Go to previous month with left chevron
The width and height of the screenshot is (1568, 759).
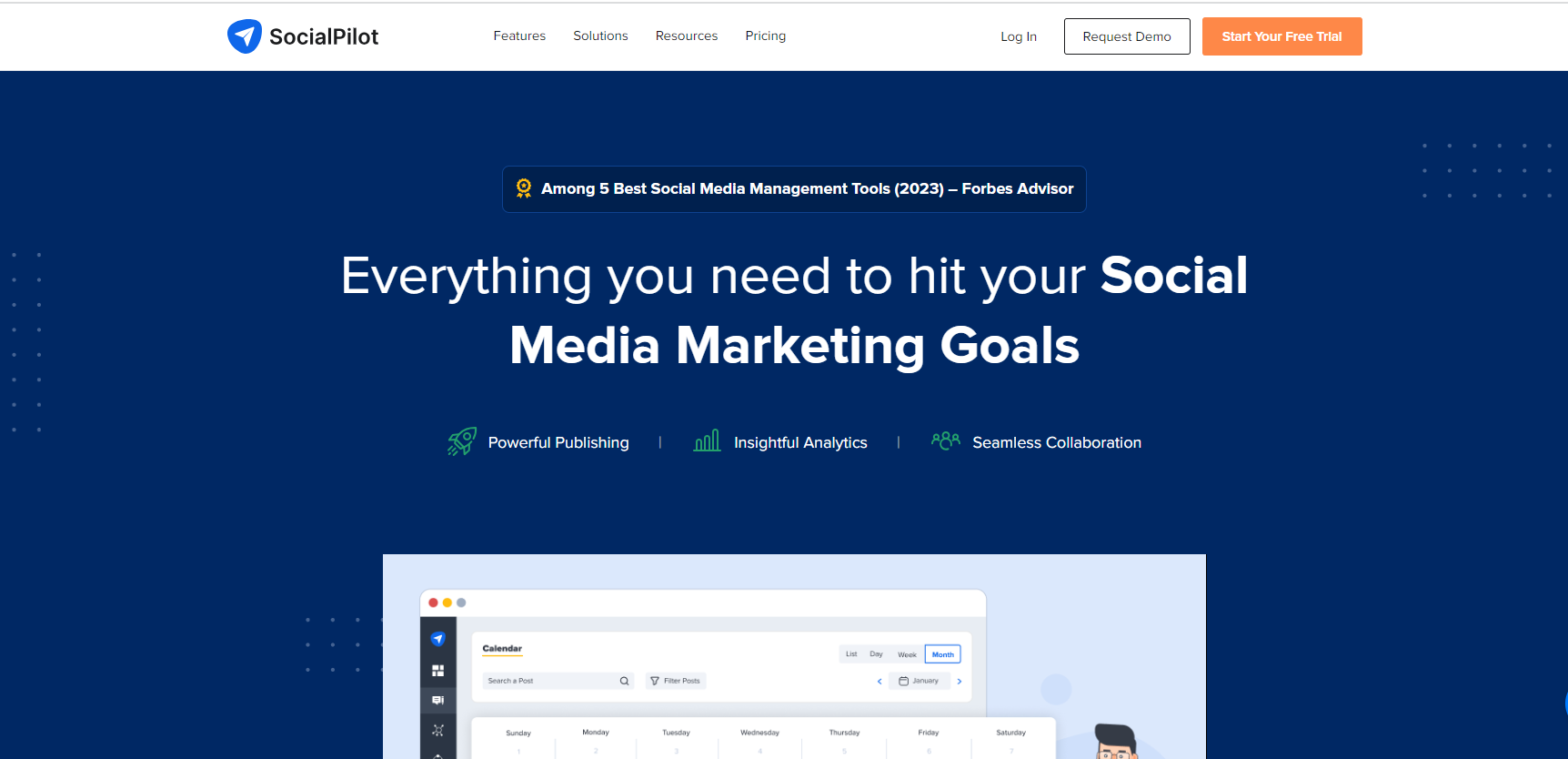(x=879, y=681)
